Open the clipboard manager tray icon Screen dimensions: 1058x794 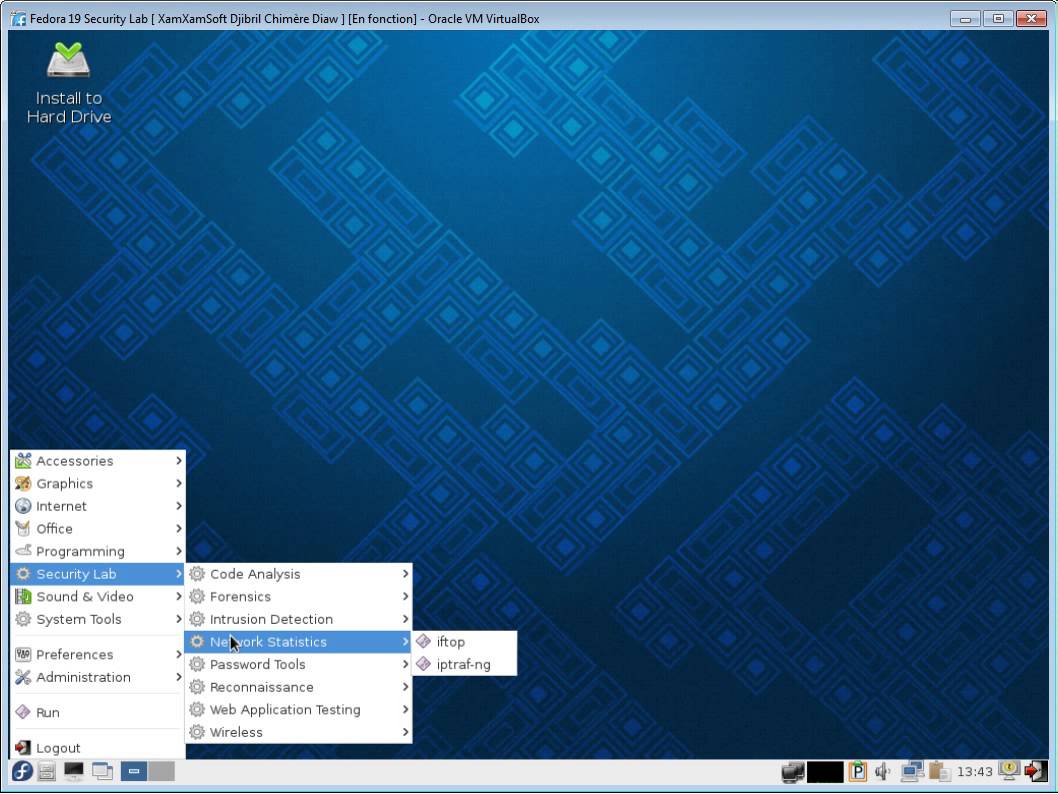tap(939, 771)
